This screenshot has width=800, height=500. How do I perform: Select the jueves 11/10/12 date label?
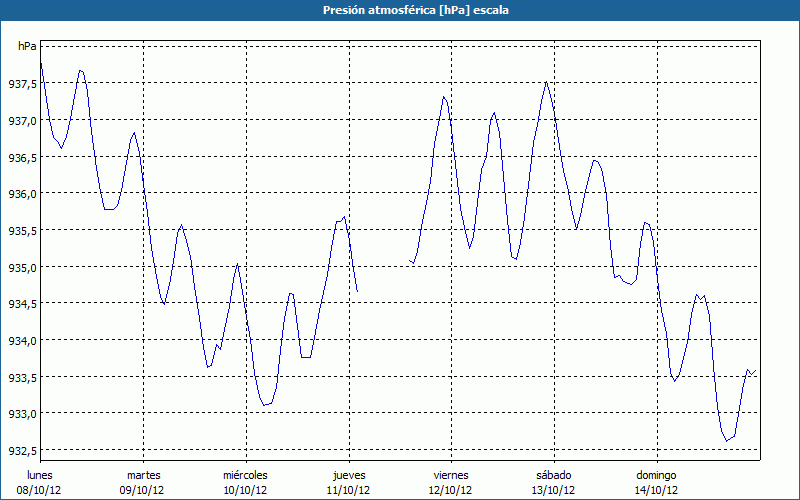click(349, 482)
